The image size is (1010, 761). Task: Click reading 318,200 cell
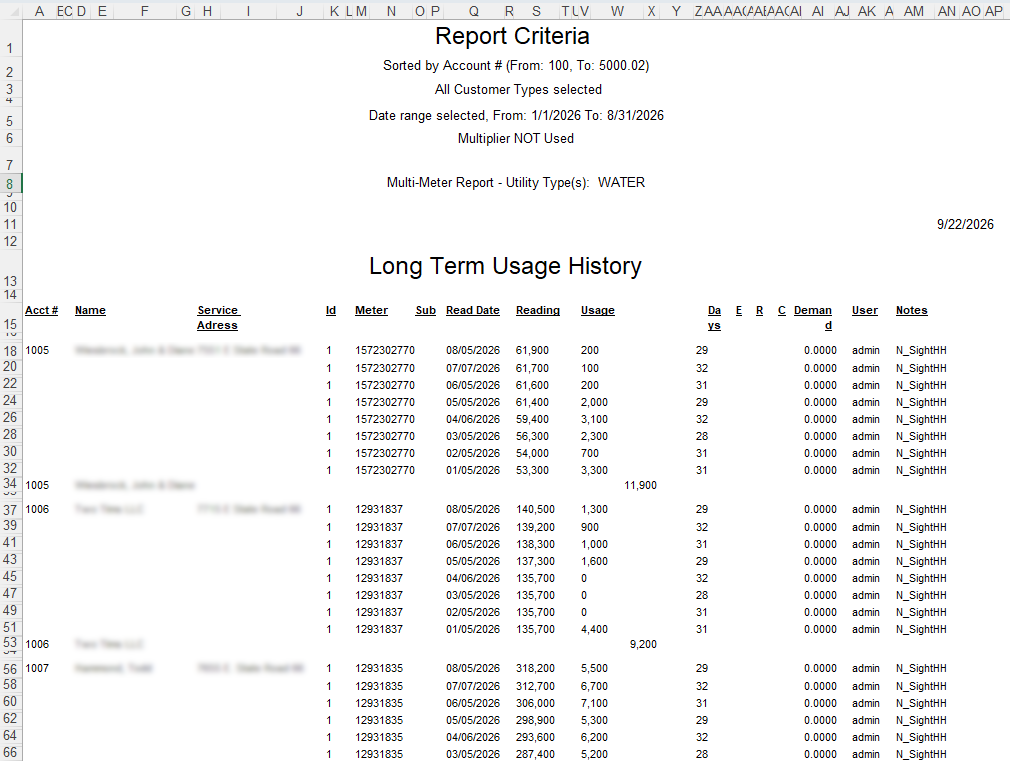pos(535,669)
